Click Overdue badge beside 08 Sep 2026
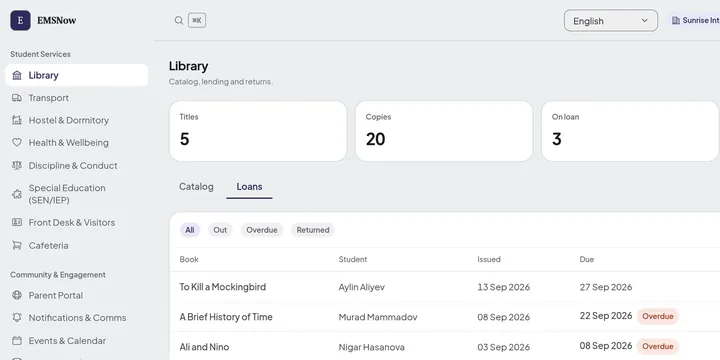 tap(658, 346)
